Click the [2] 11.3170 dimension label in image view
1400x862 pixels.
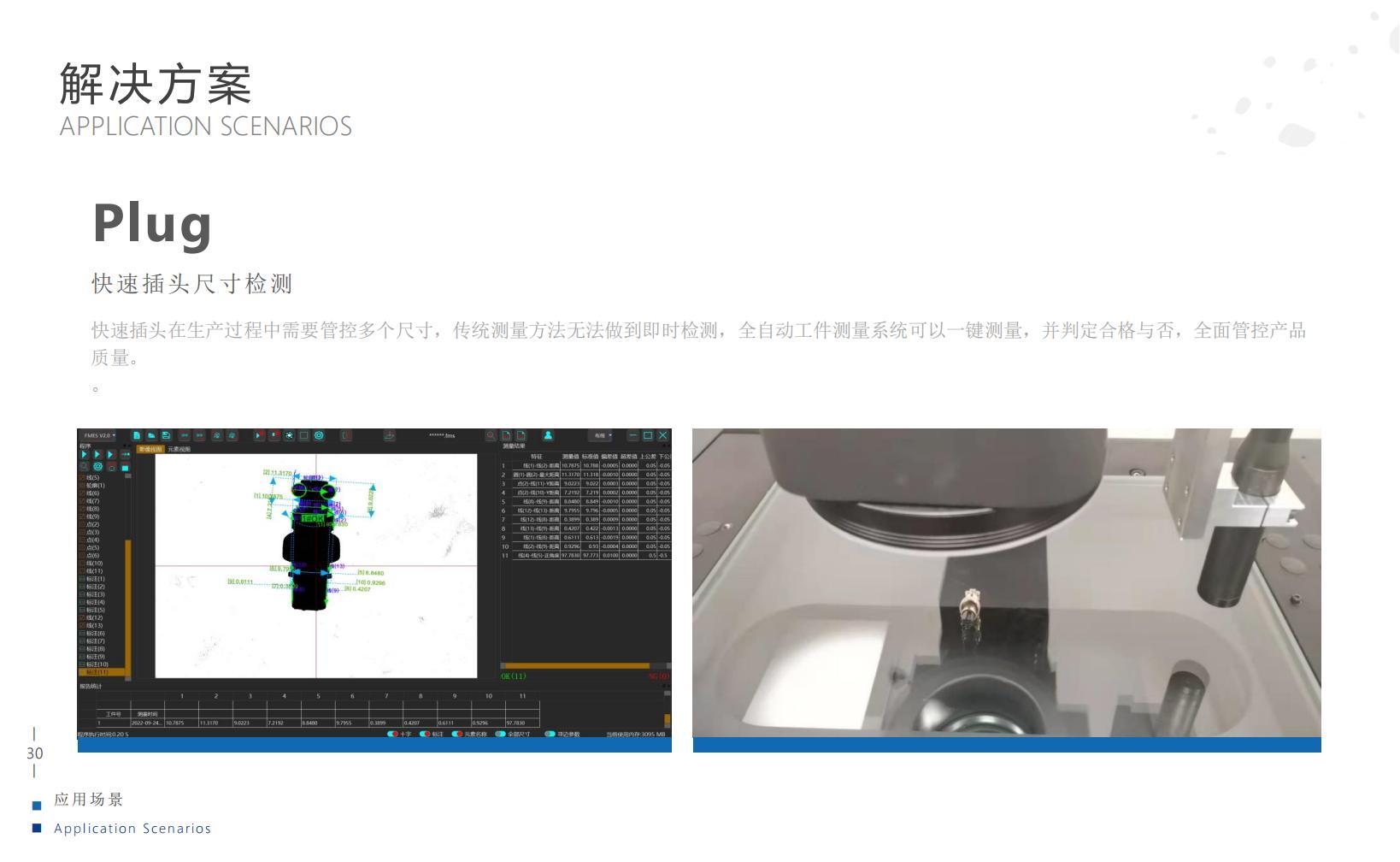click(x=278, y=473)
